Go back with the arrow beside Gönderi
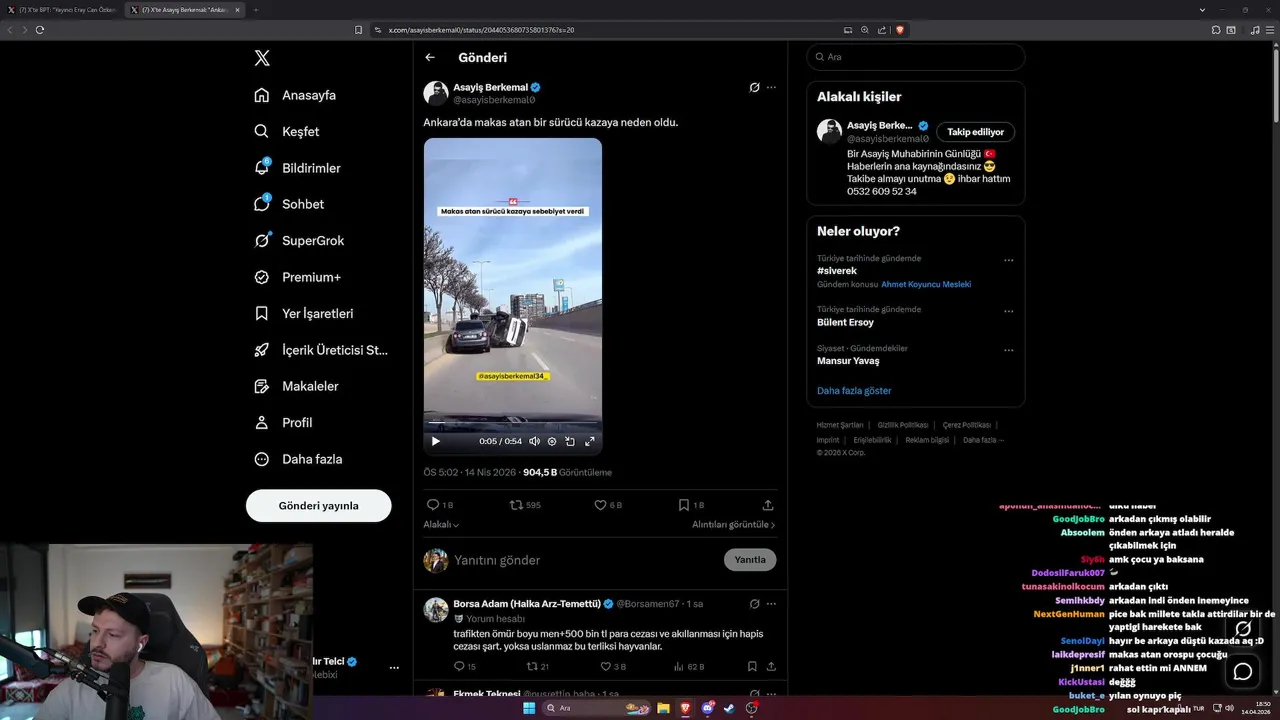Viewport: 1280px width, 720px height. click(x=430, y=58)
